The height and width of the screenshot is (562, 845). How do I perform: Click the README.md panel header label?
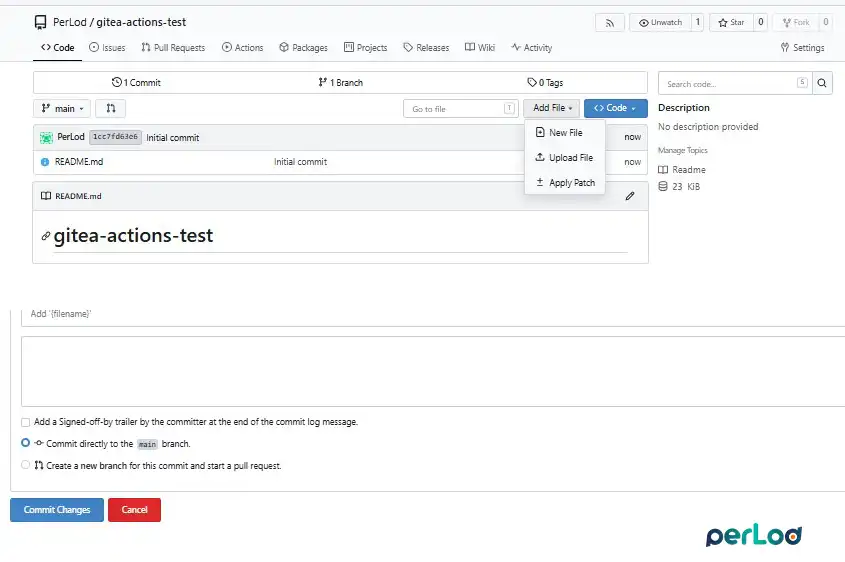78,196
